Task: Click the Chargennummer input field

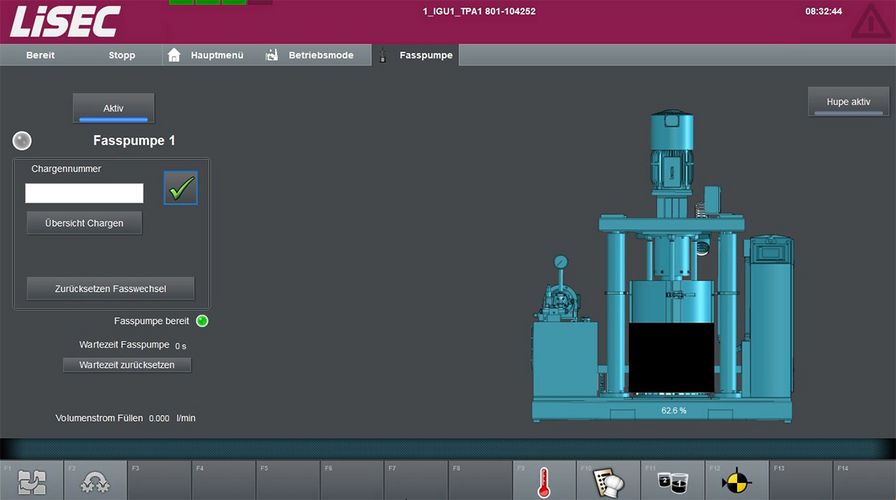Action: tap(84, 193)
